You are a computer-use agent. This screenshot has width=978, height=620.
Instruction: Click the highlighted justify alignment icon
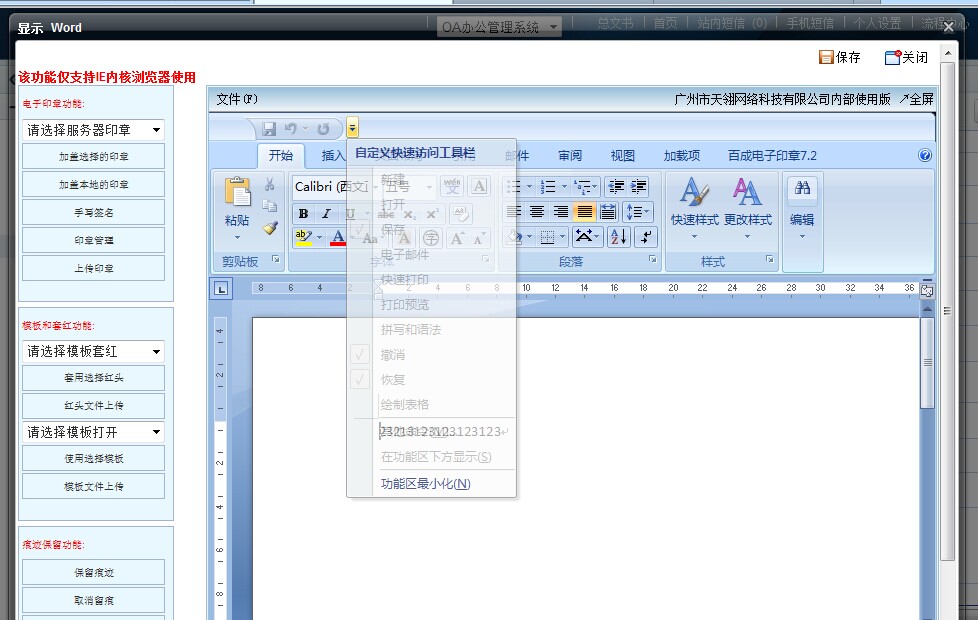584,212
